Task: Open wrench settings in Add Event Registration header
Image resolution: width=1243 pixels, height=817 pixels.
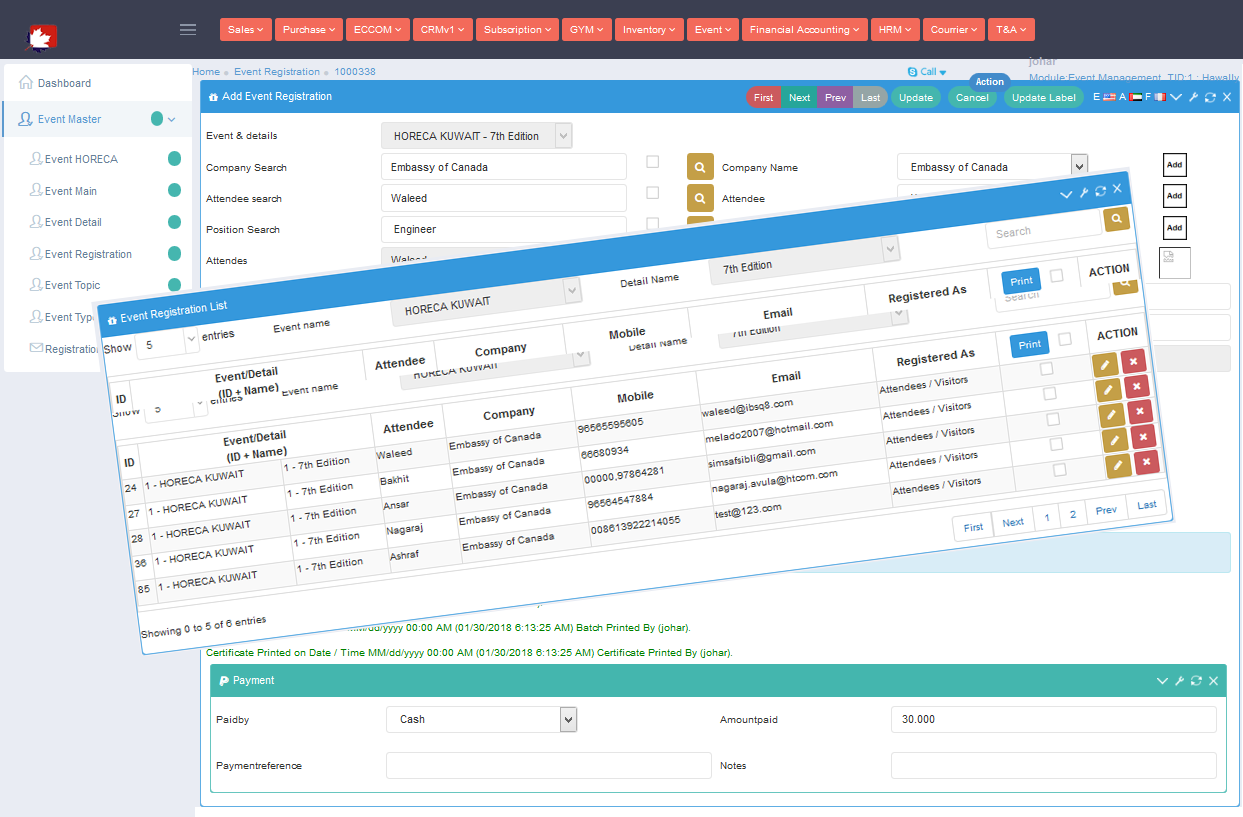Action: (x=1193, y=97)
